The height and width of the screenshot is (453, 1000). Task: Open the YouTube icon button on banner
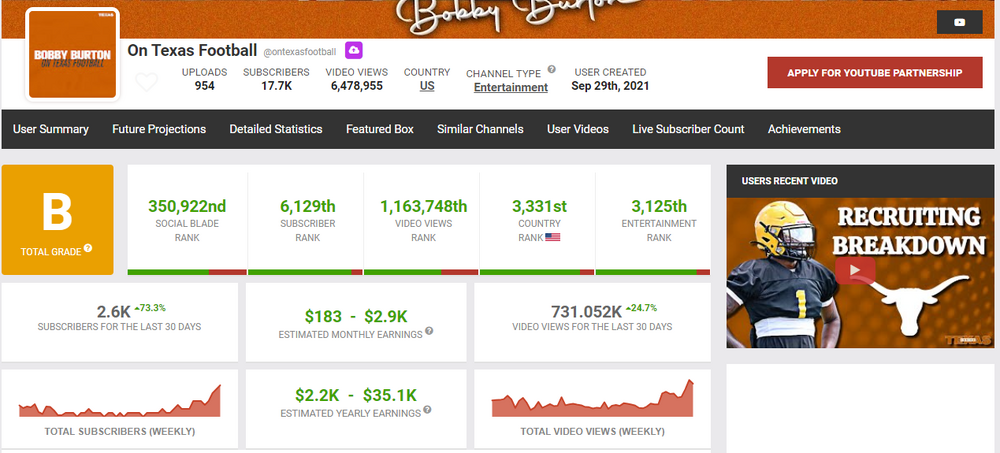pyautogui.click(x=959, y=23)
